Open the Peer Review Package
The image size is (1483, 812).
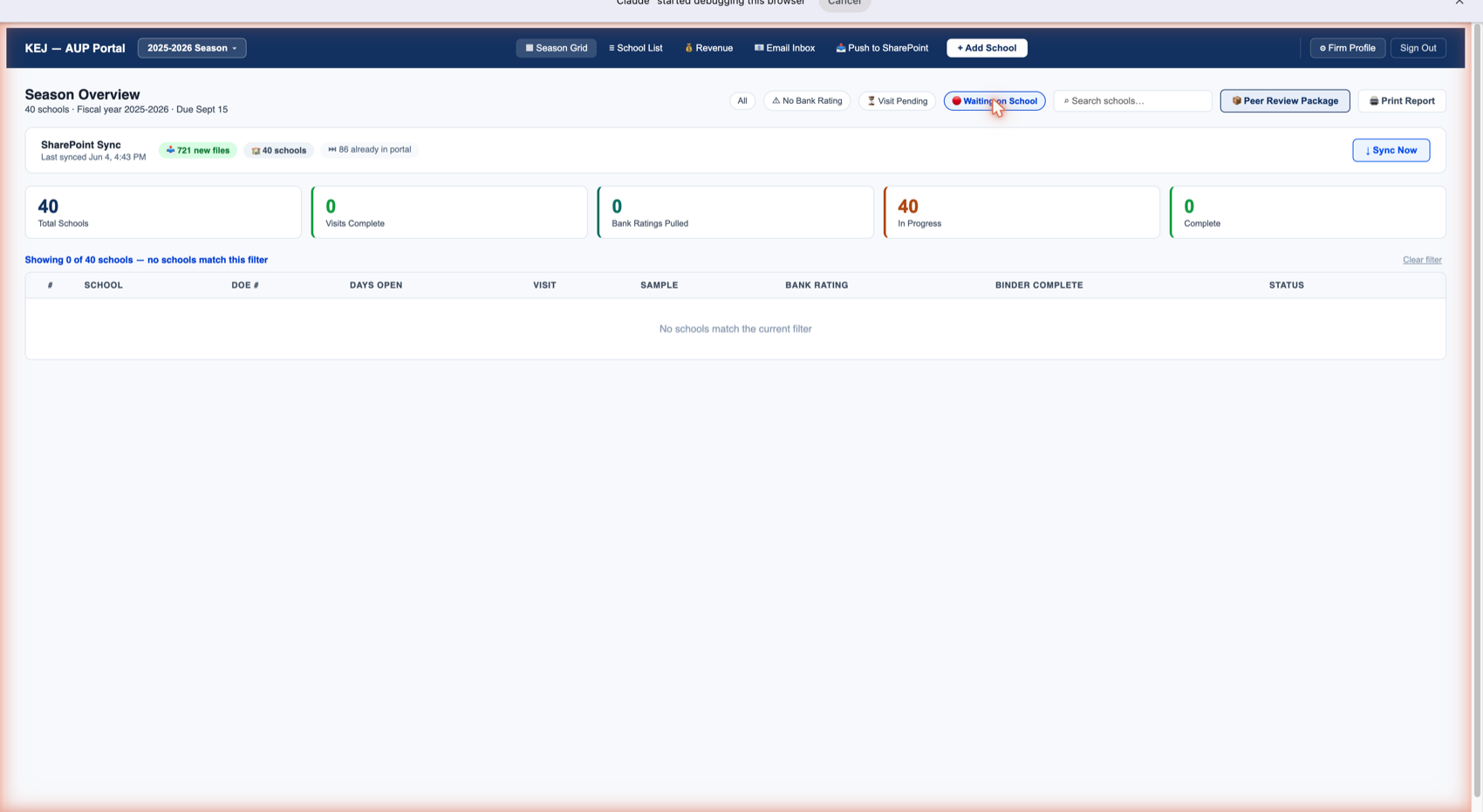click(x=1285, y=101)
